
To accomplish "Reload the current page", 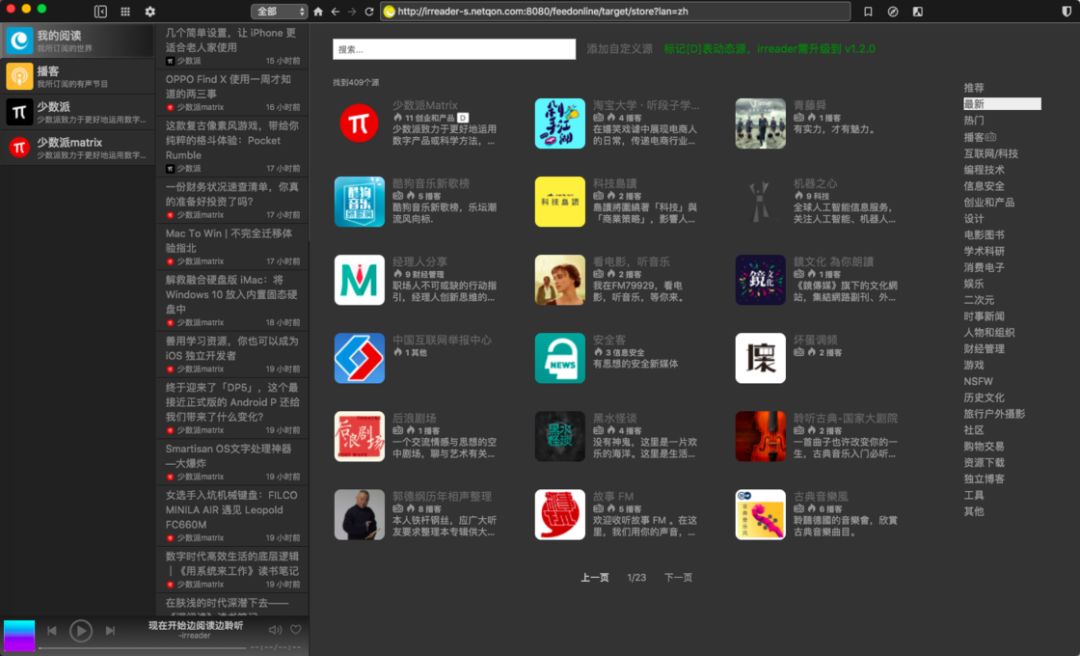I will [x=369, y=12].
